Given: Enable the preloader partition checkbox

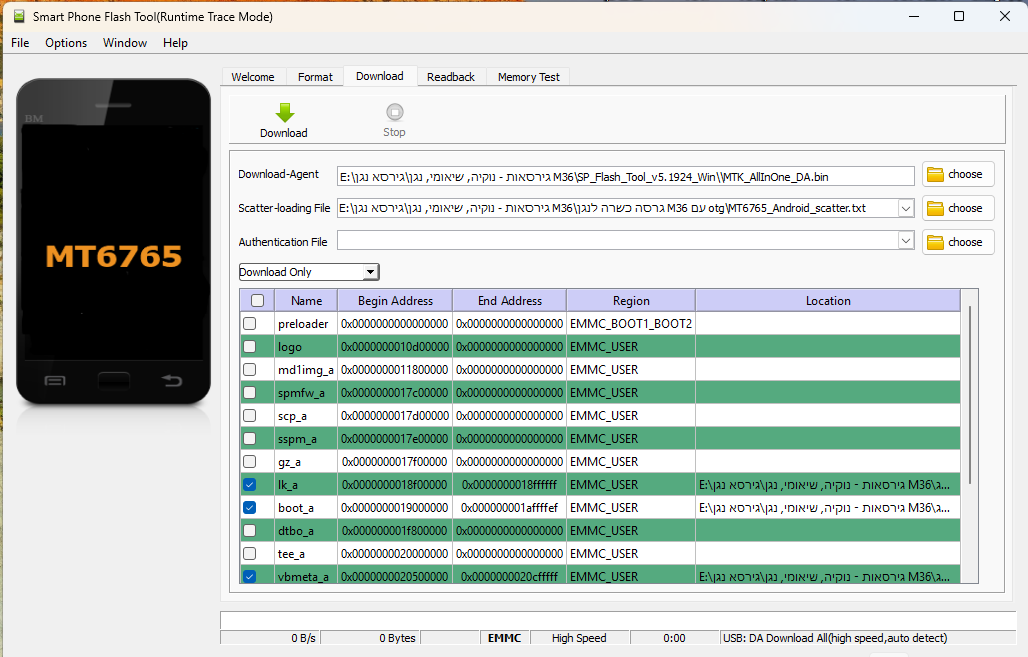Looking at the screenshot, I should pos(250,323).
